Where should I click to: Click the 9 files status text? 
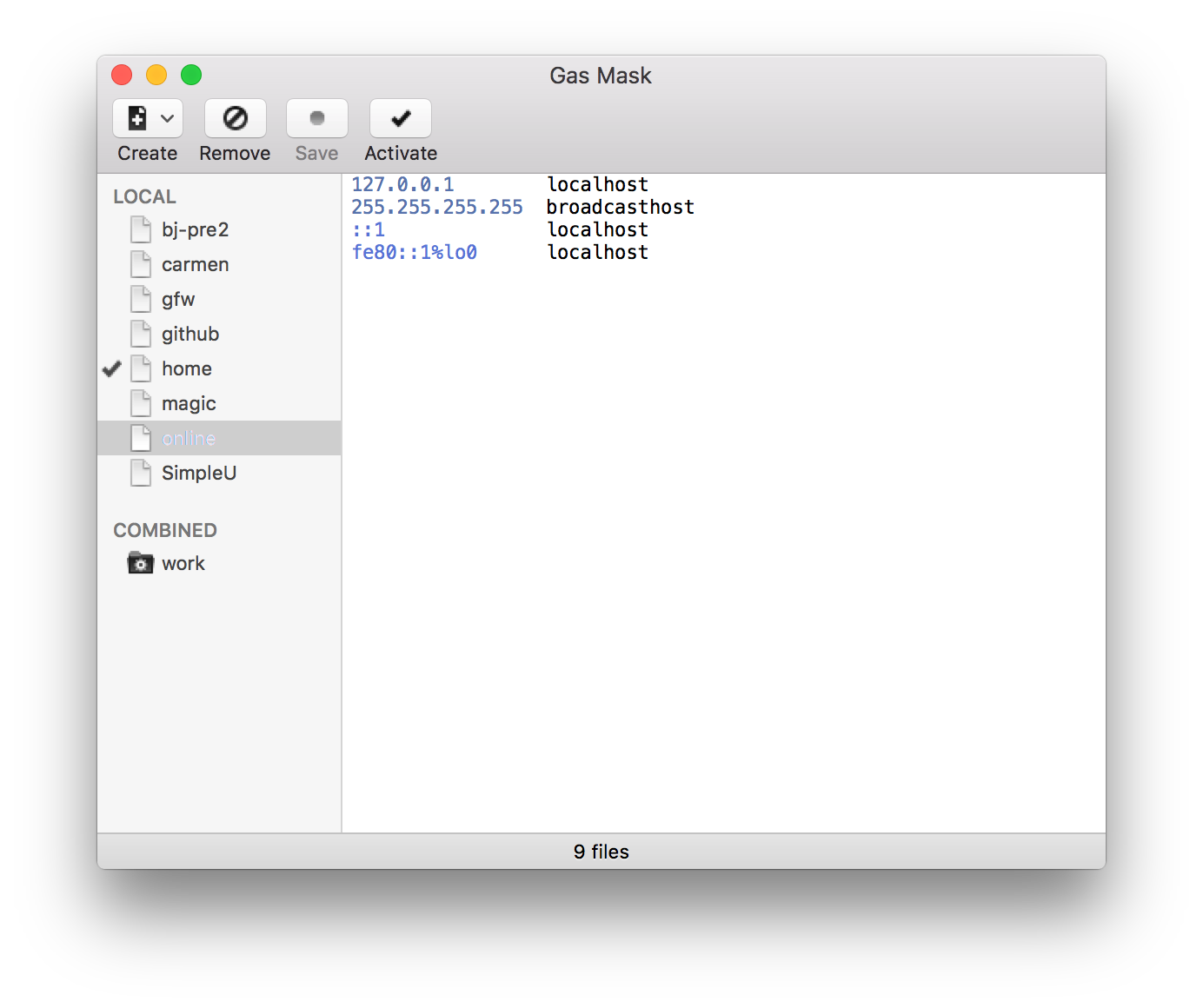tap(601, 852)
